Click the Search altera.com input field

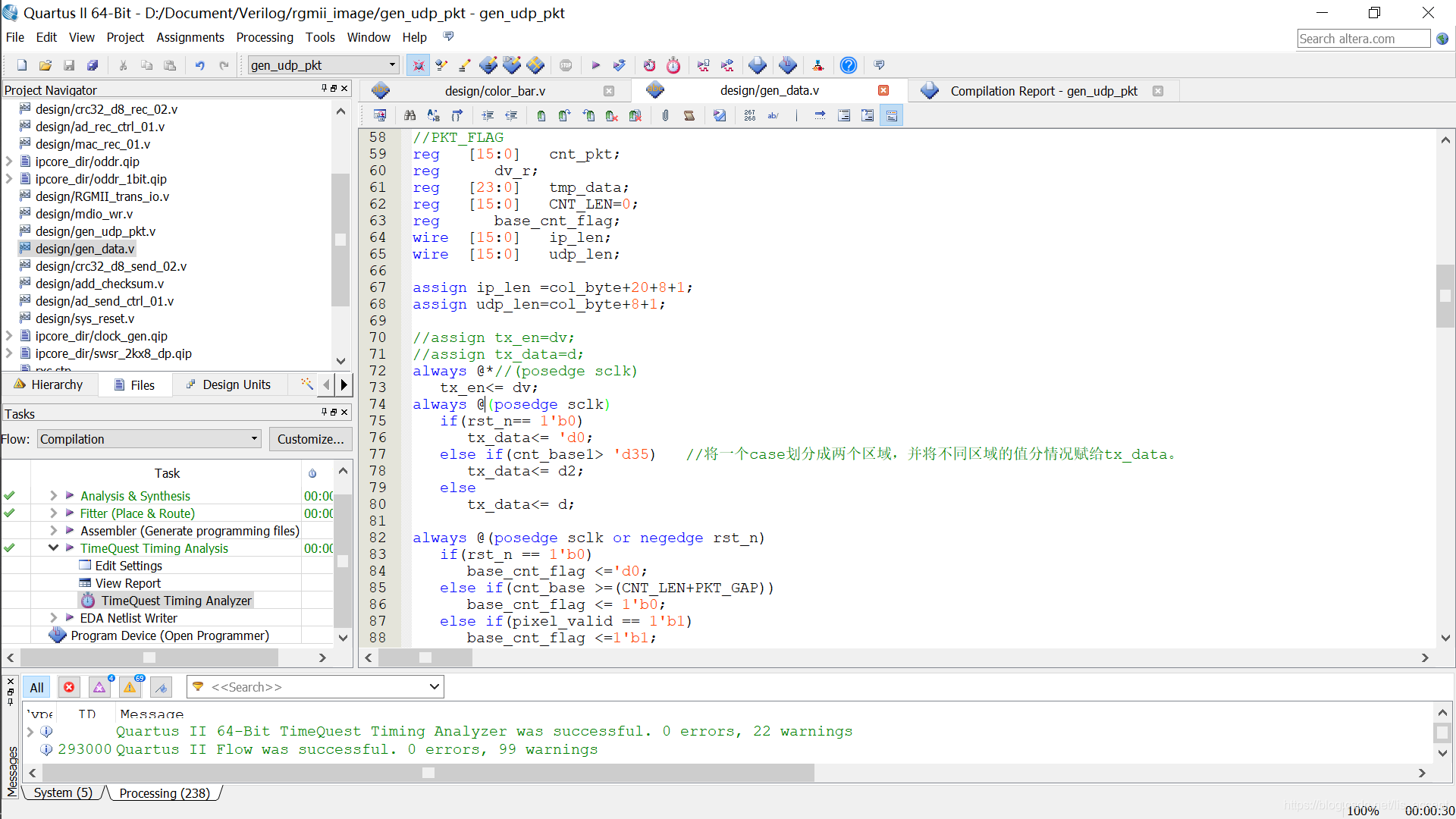[1363, 39]
